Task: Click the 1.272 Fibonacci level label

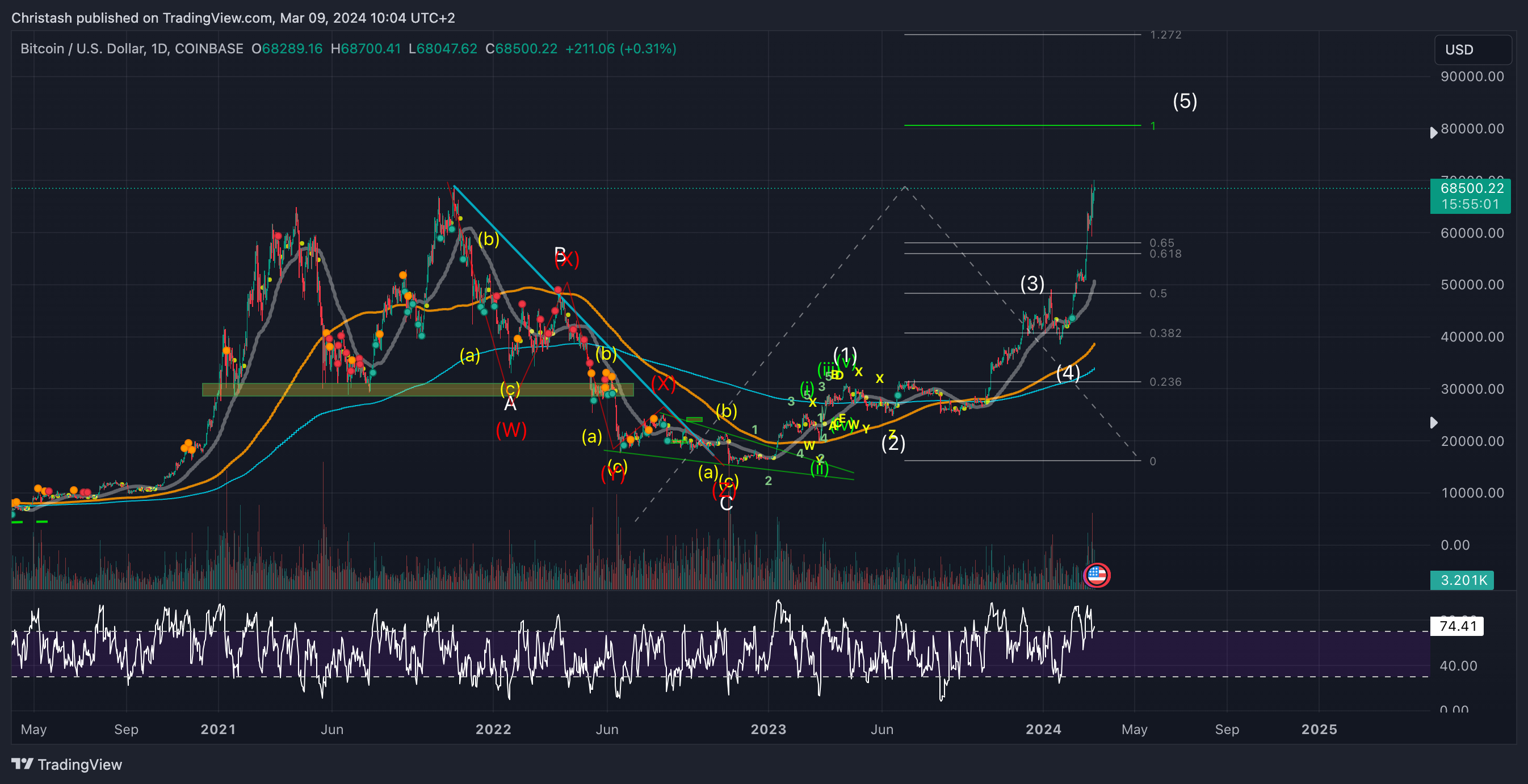Action: tap(1165, 35)
